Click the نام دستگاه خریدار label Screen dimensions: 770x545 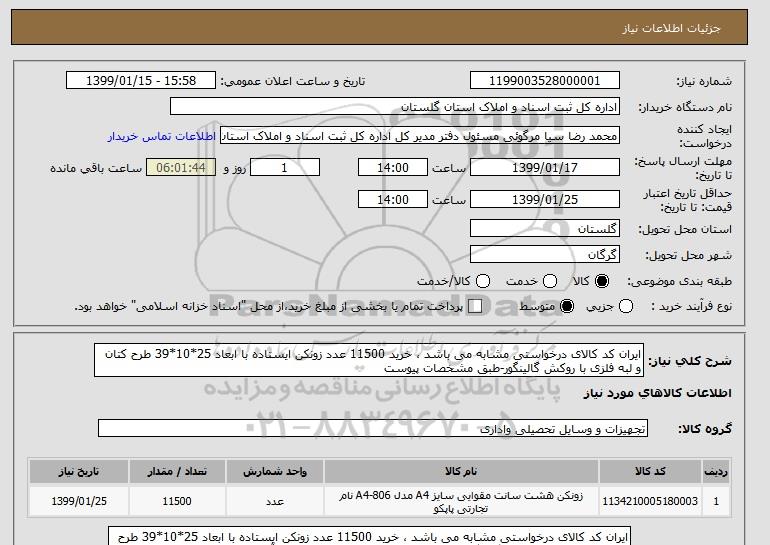(x=685, y=107)
